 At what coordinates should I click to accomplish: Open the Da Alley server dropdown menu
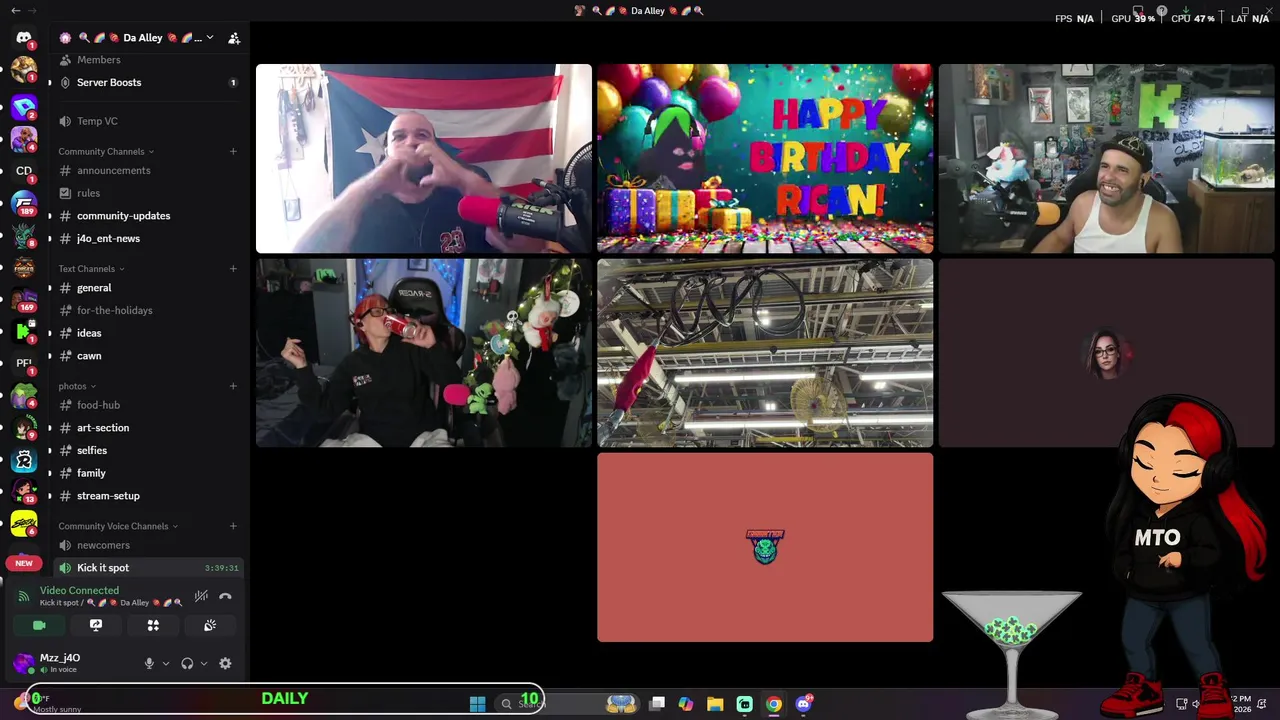pyautogui.click(x=210, y=38)
